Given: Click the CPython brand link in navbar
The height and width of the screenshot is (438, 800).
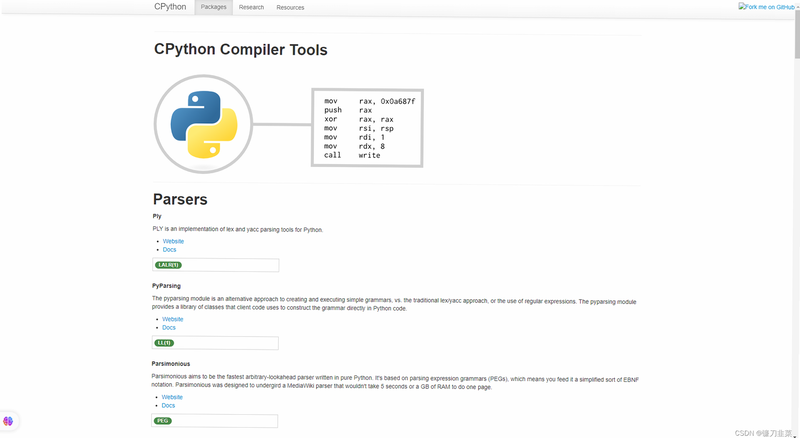Looking at the screenshot, I should click(170, 7).
